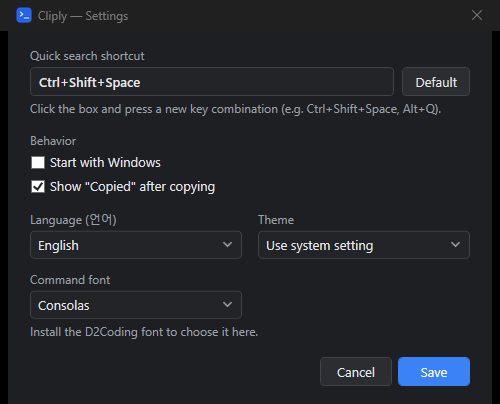Click the Cliply app icon in title bar
Screen dimensions: 500x404
pos(24,15)
